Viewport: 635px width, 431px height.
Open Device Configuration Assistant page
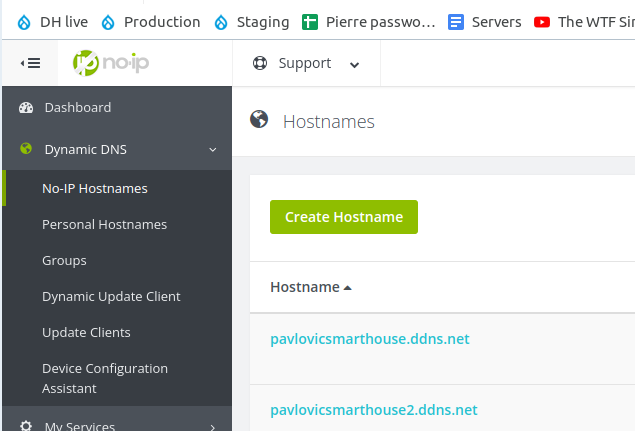[104, 378]
